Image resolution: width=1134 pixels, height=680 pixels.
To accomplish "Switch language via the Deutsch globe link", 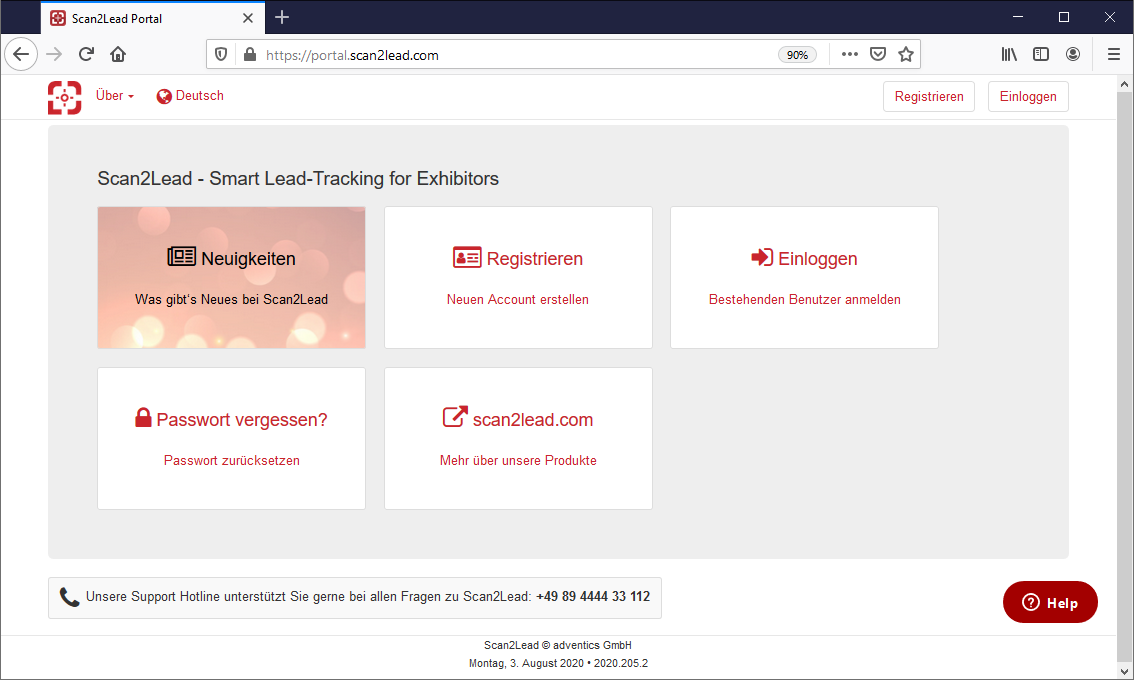I will 190,95.
